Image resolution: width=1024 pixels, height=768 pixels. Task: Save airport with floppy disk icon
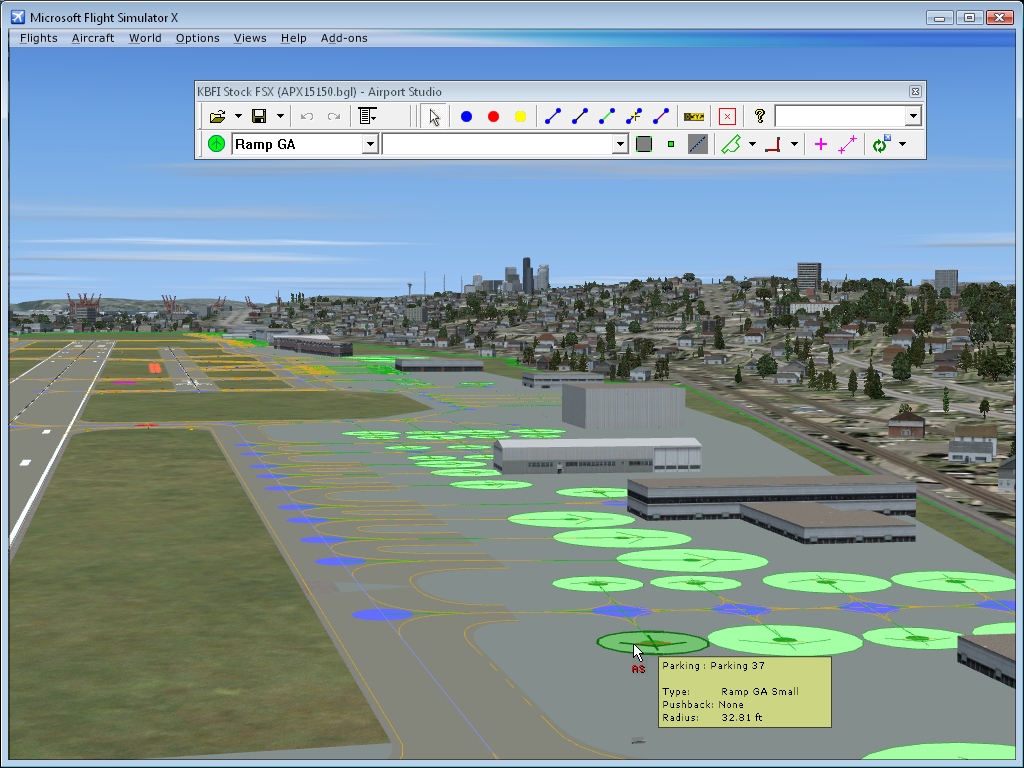[259, 116]
